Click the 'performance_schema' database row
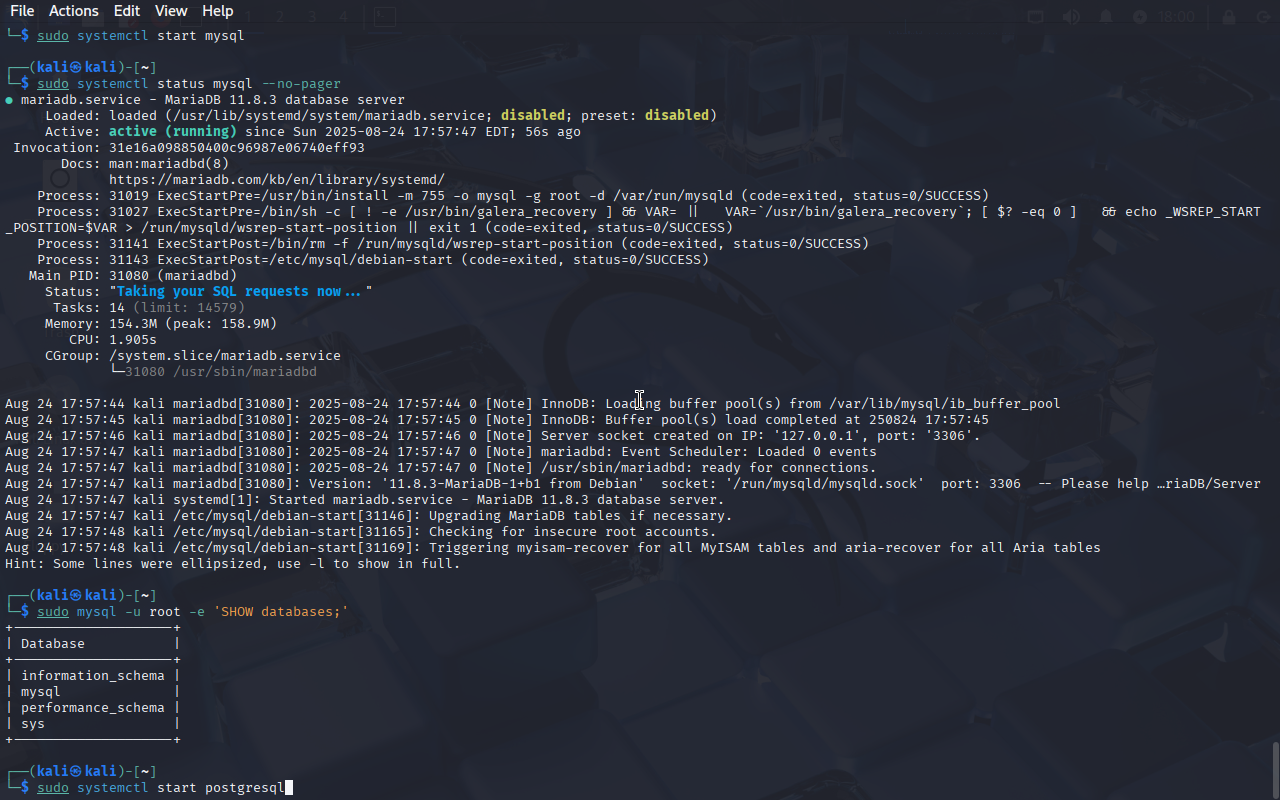The height and width of the screenshot is (800, 1280). [93, 708]
